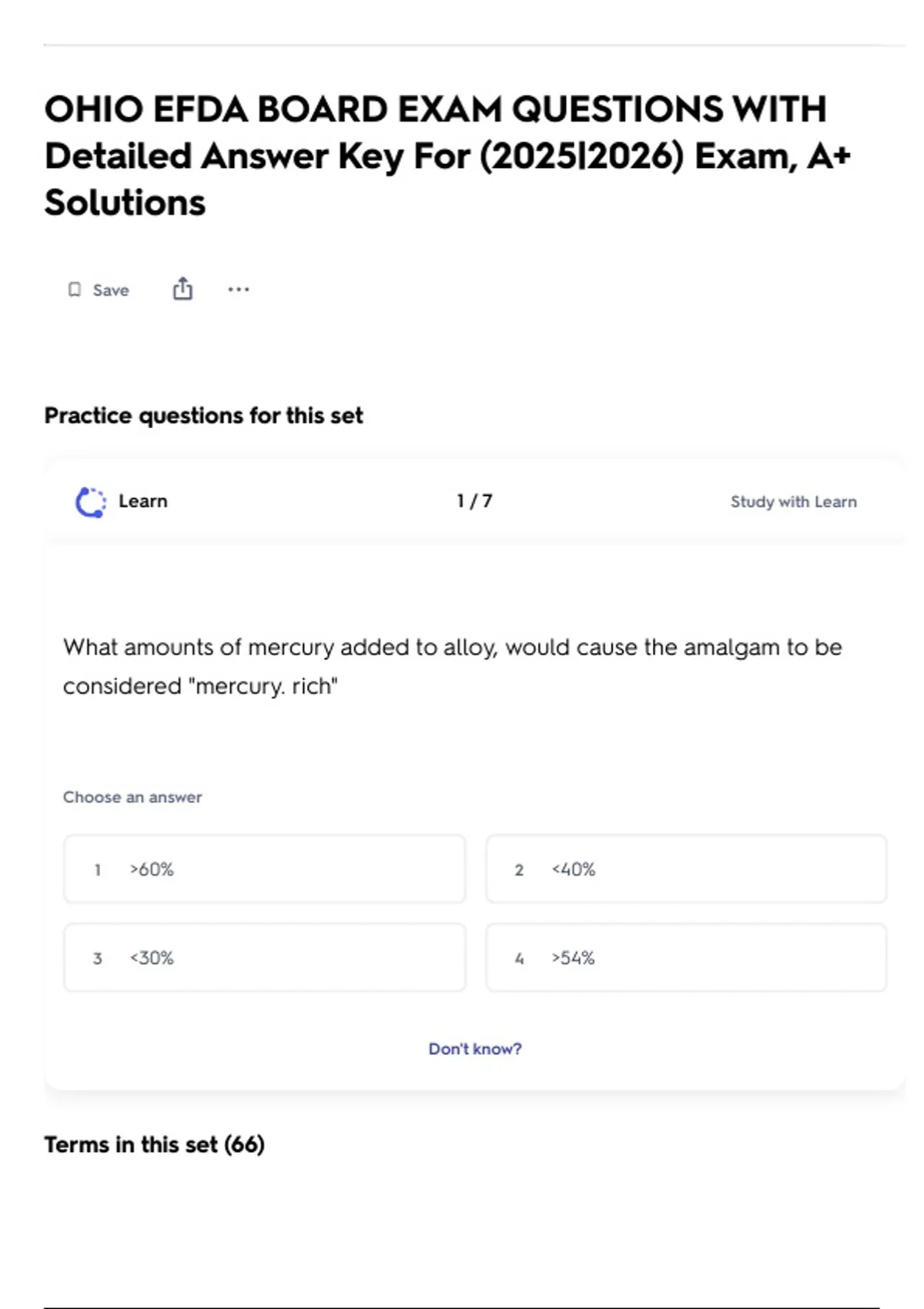Open Study with Learn

point(793,502)
